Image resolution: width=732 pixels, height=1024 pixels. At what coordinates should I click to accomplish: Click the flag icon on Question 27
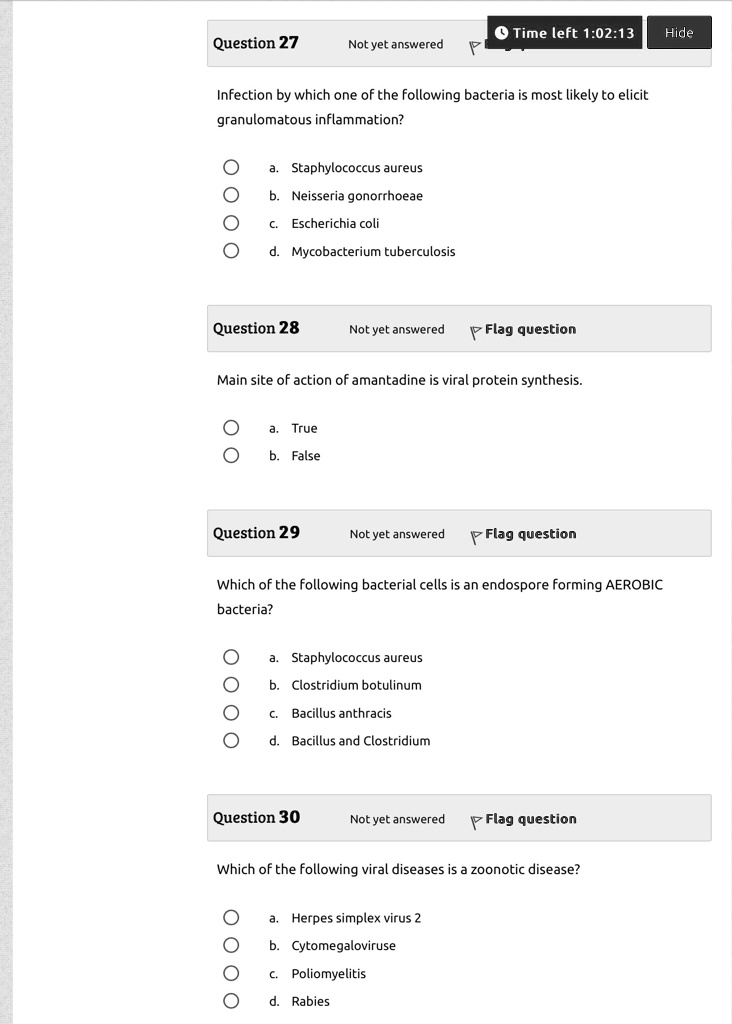click(475, 48)
